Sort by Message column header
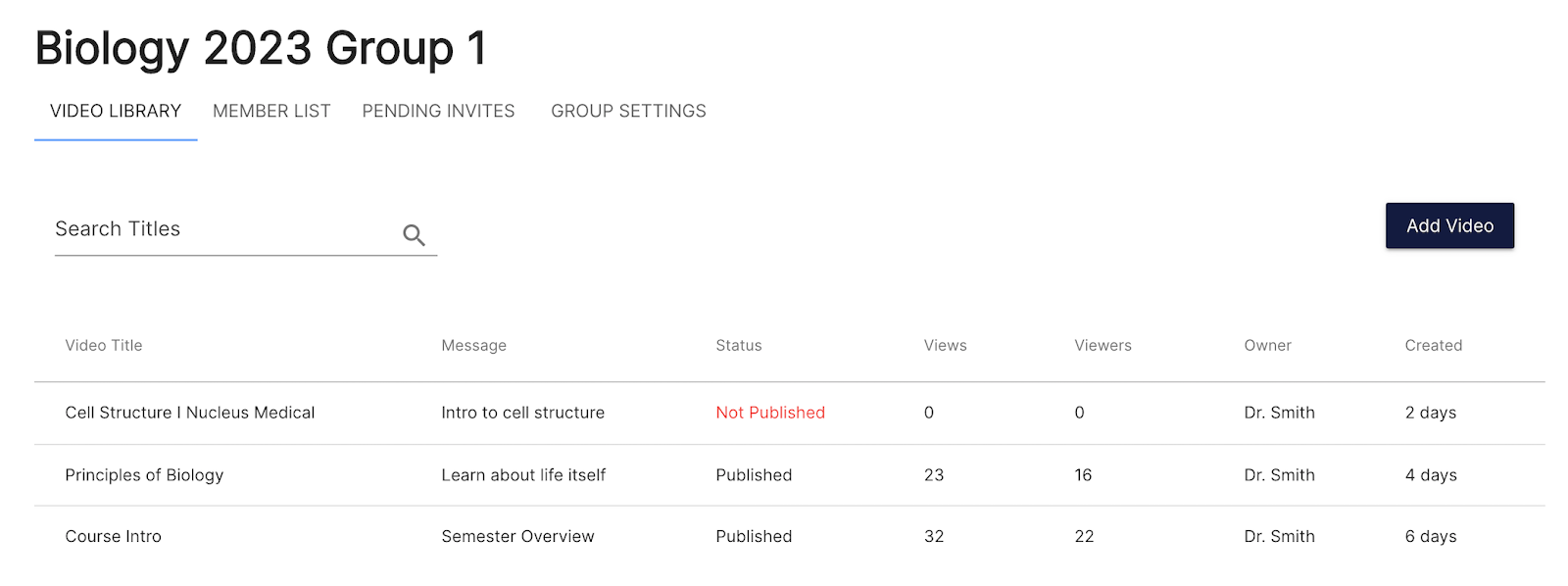 pos(473,346)
